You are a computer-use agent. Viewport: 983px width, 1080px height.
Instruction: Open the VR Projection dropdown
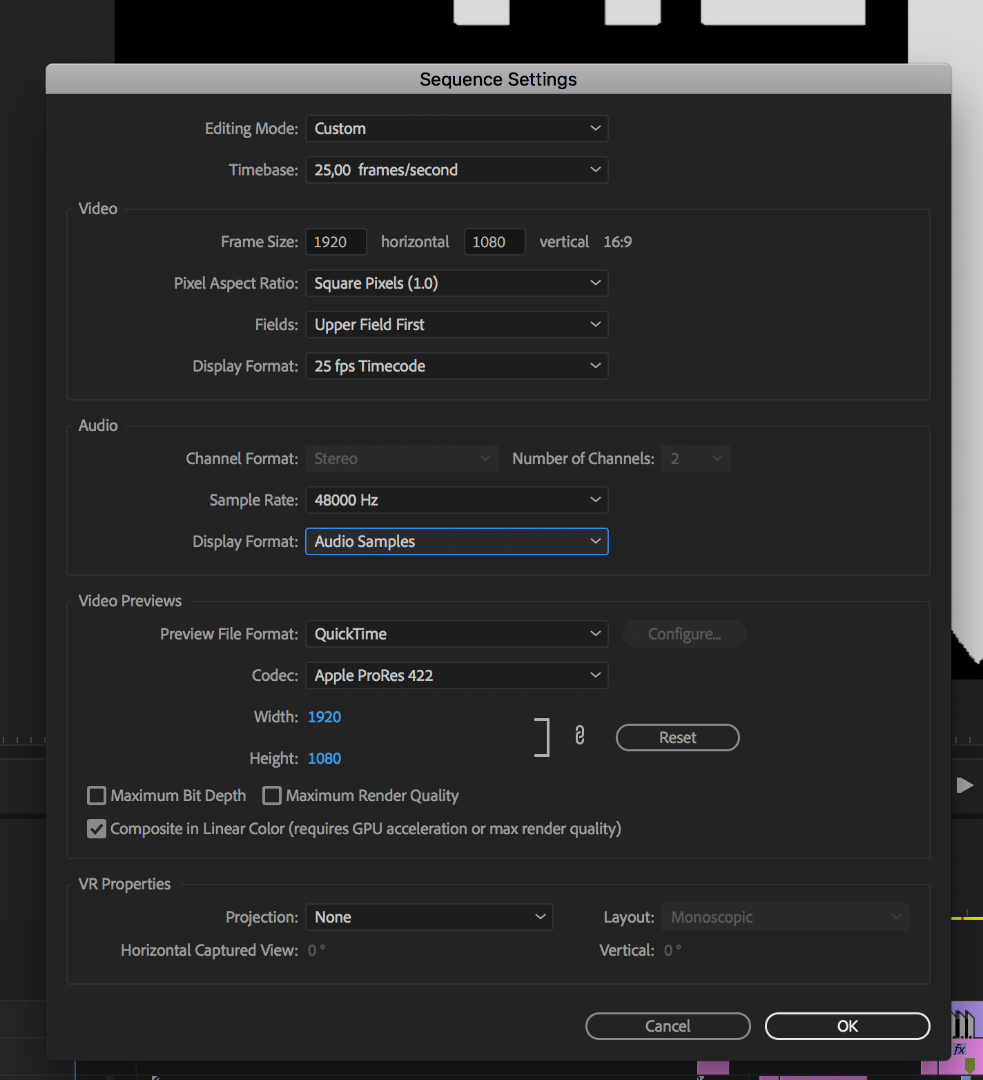tap(429, 917)
